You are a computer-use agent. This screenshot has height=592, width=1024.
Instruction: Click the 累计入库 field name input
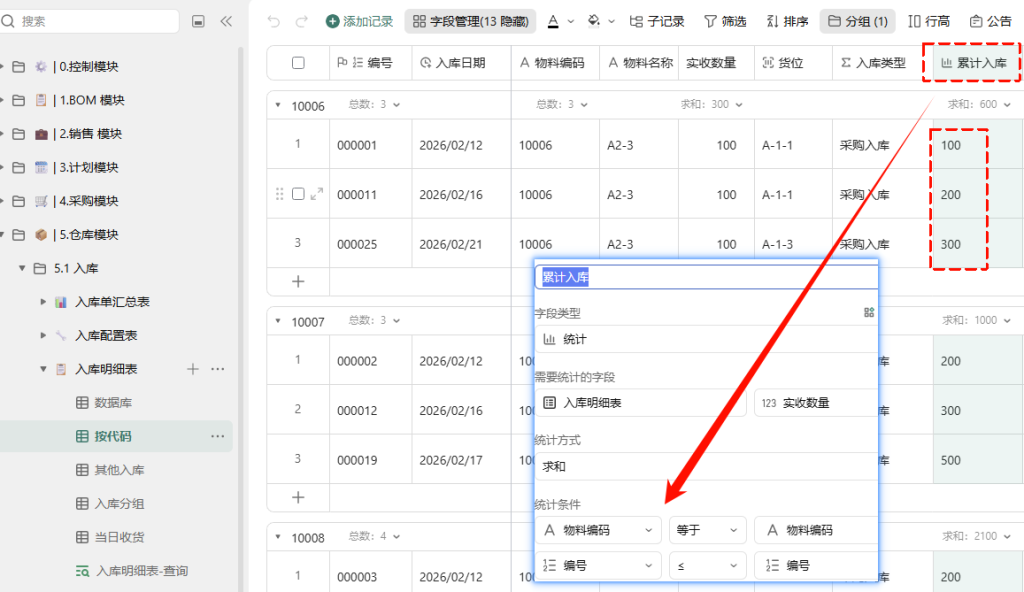pos(706,277)
